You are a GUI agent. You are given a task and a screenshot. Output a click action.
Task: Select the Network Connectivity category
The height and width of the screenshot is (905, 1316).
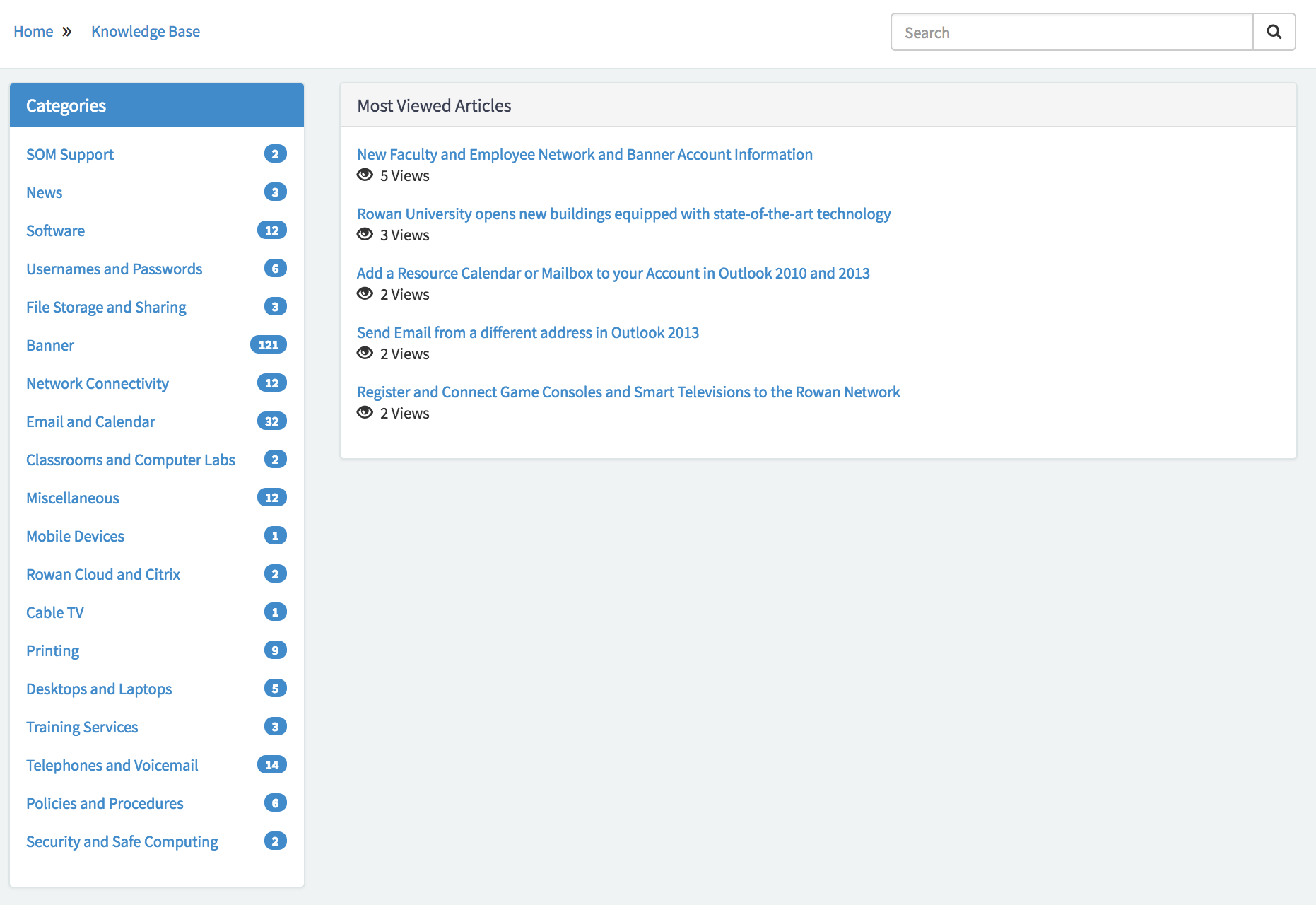97,383
